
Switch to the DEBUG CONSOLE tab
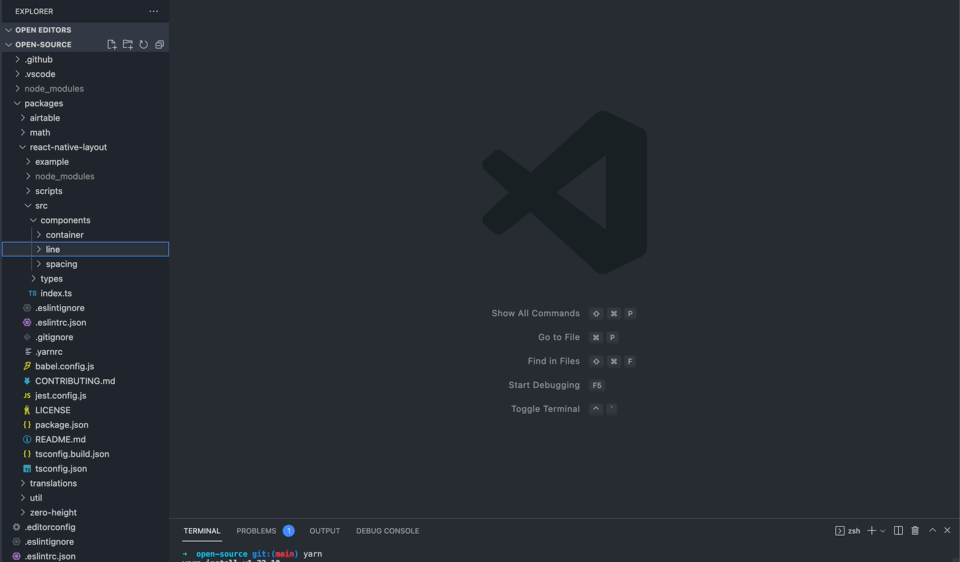pos(388,531)
